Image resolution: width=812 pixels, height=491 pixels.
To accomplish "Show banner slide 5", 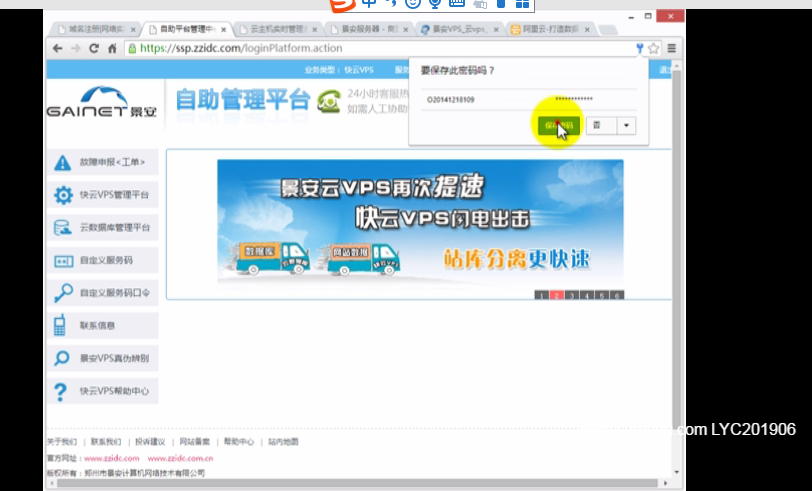I will coord(602,295).
